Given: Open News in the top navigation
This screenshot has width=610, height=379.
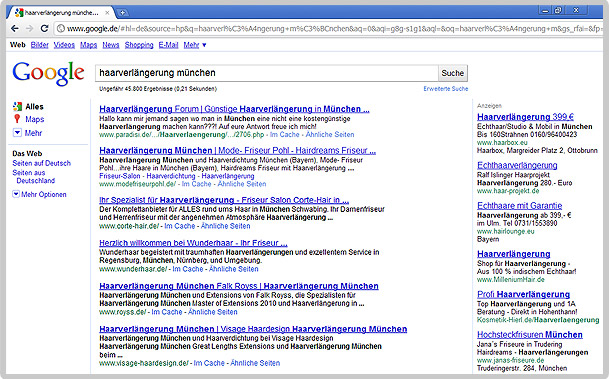Looking at the screenshot, I should click(x=111, y=45).
